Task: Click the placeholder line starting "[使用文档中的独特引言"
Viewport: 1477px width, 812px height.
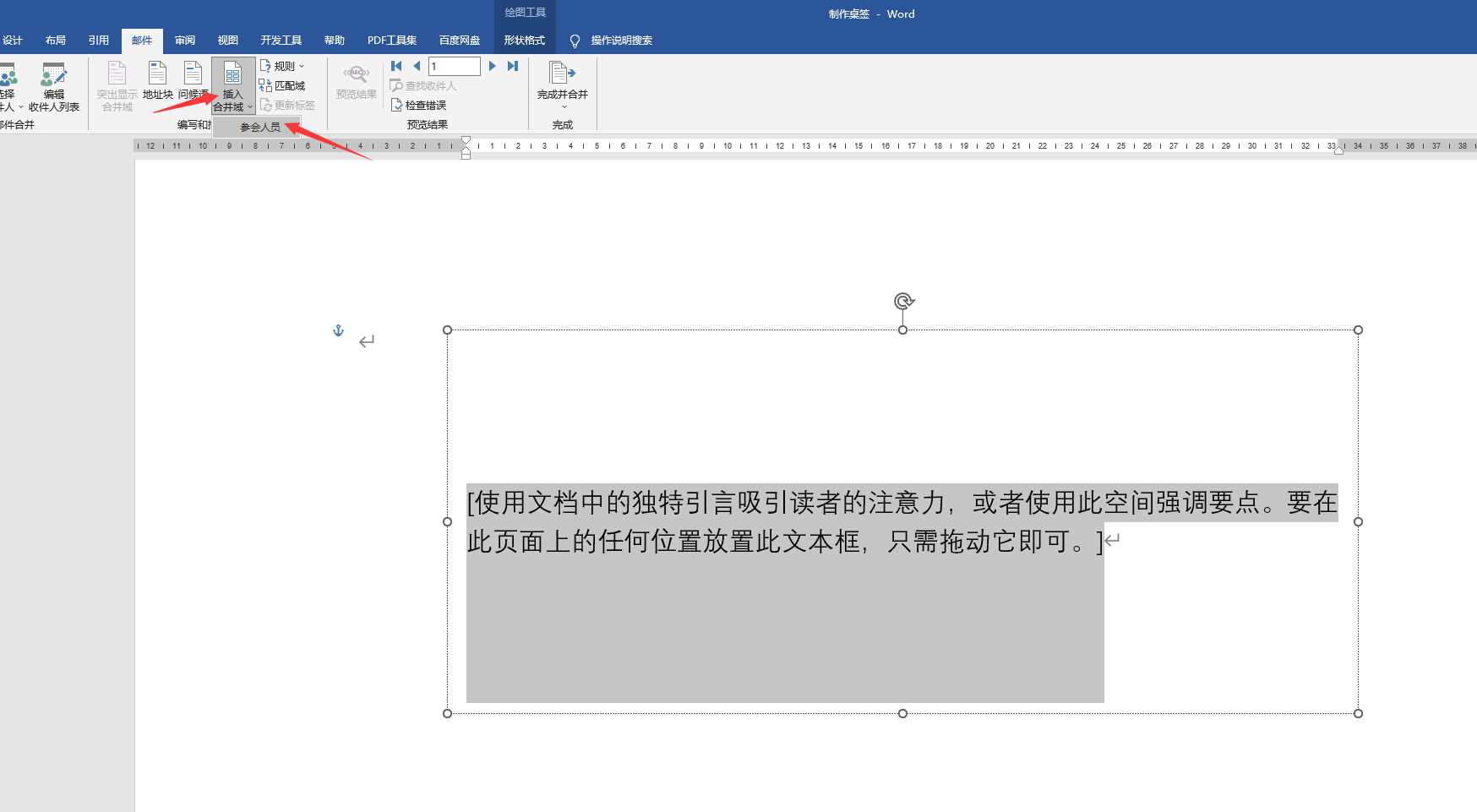Action: [x=902, y=503]
